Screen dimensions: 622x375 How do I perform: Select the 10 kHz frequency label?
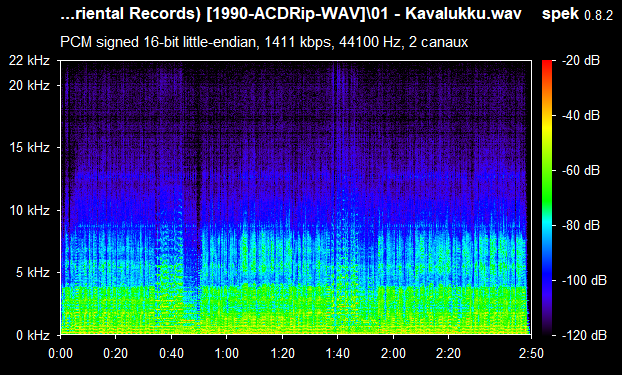click(x=30, y=210)
